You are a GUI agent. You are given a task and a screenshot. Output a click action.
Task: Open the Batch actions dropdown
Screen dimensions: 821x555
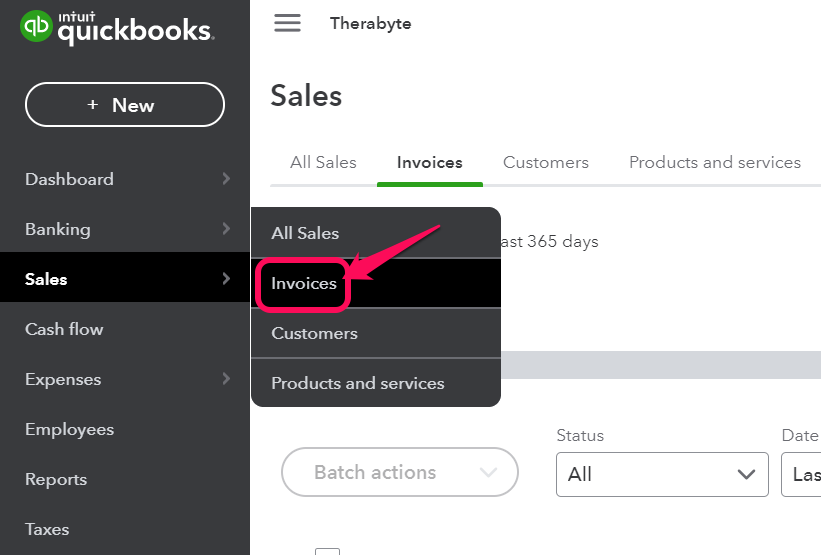click(x=400, y=472)
